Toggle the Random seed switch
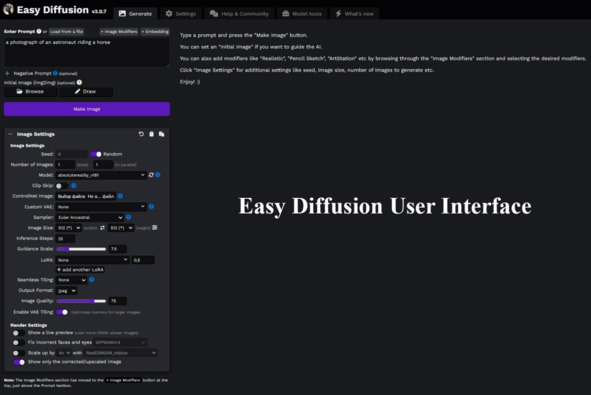The image size is (591, 395). 96,154
